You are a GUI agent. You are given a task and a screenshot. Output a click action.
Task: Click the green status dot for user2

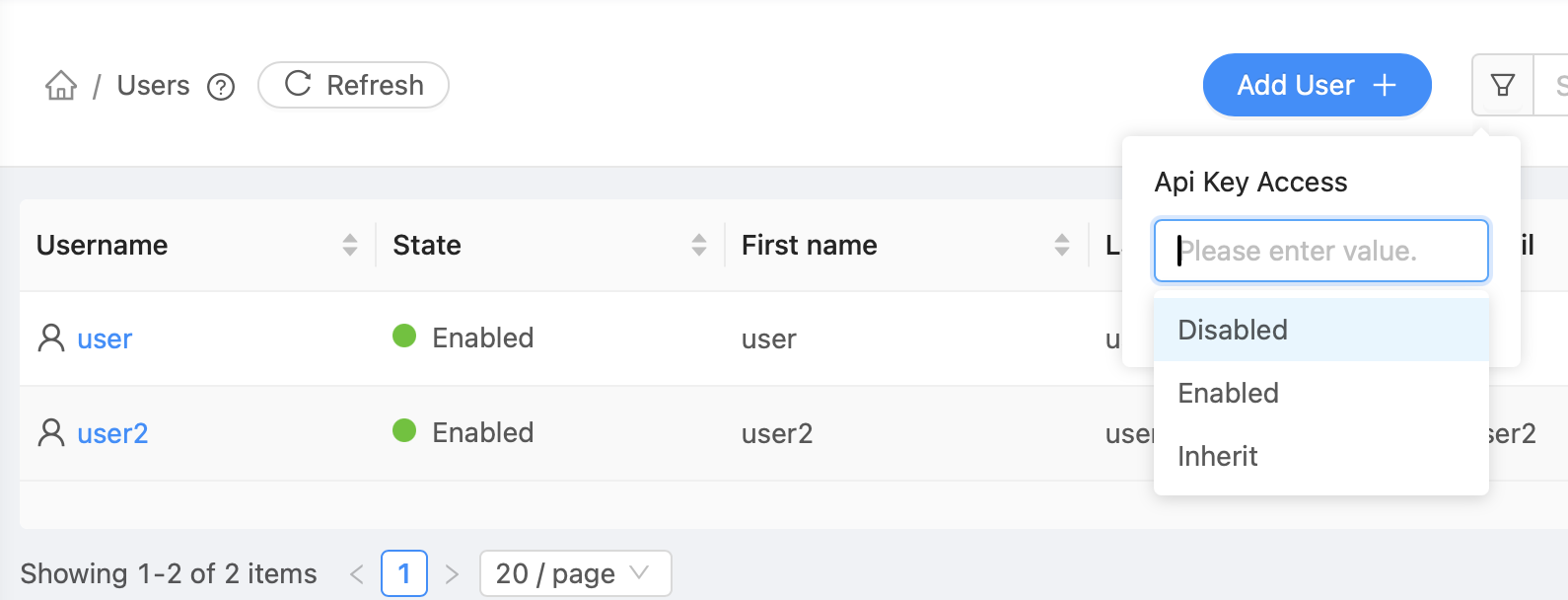tap(404, 431)
